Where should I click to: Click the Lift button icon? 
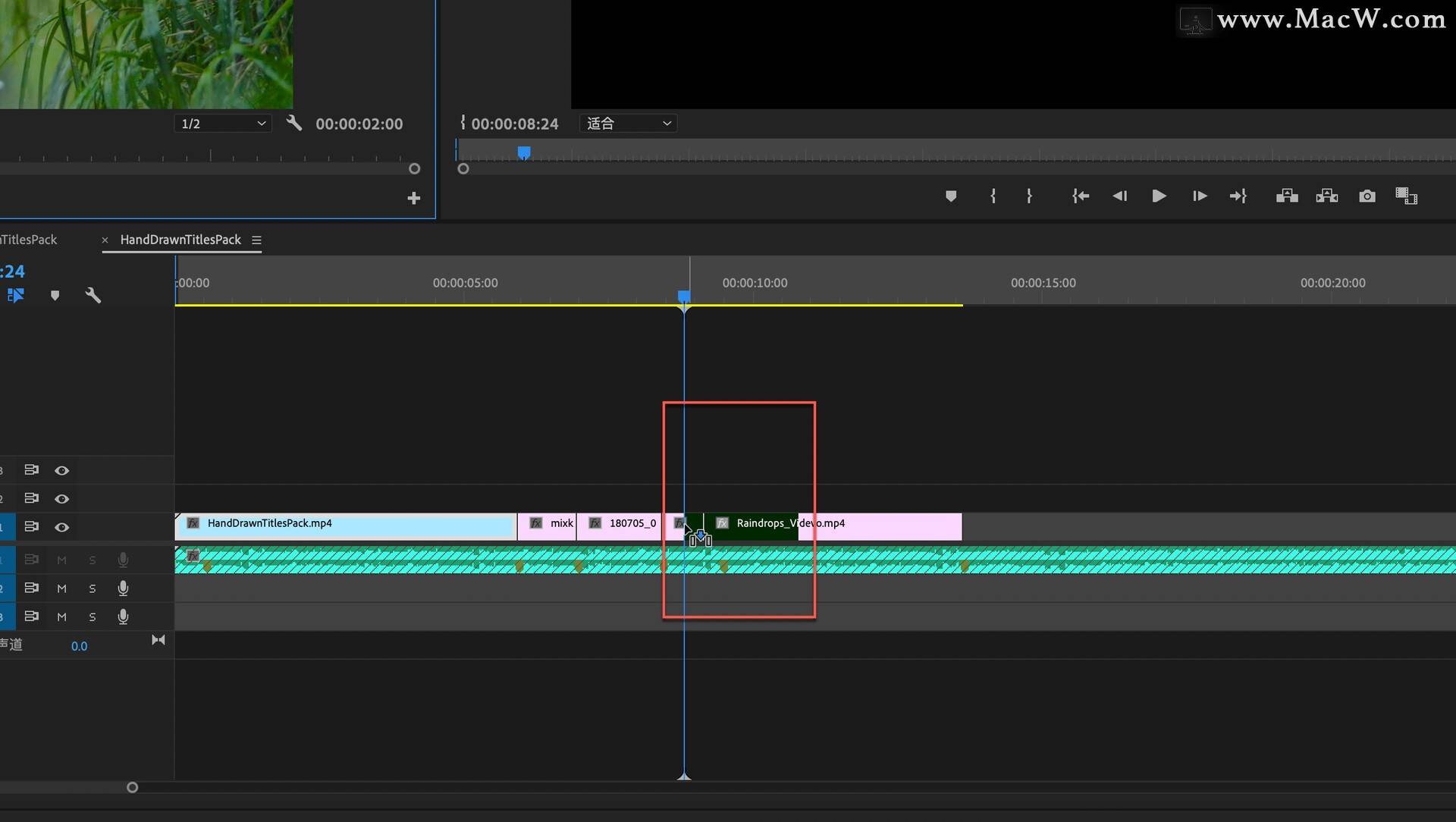pos(1287,196)
